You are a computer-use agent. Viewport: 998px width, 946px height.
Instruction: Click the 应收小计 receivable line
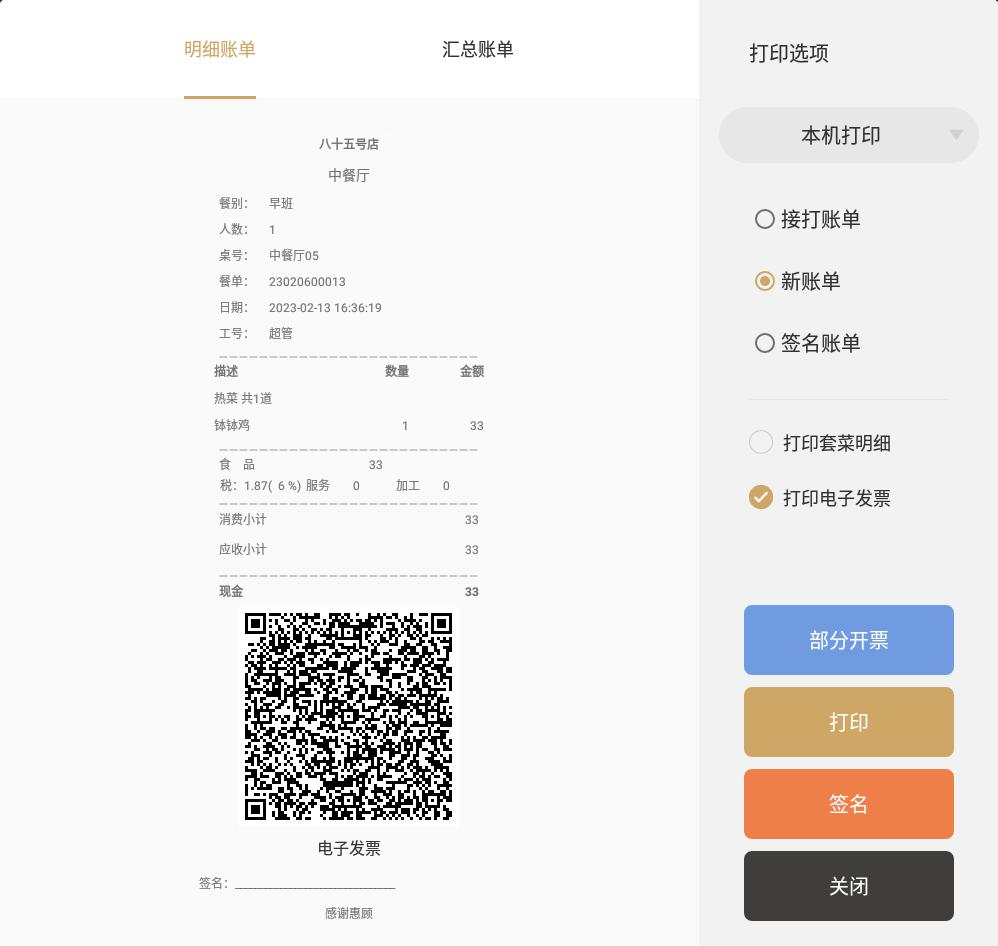coord(349,549)
